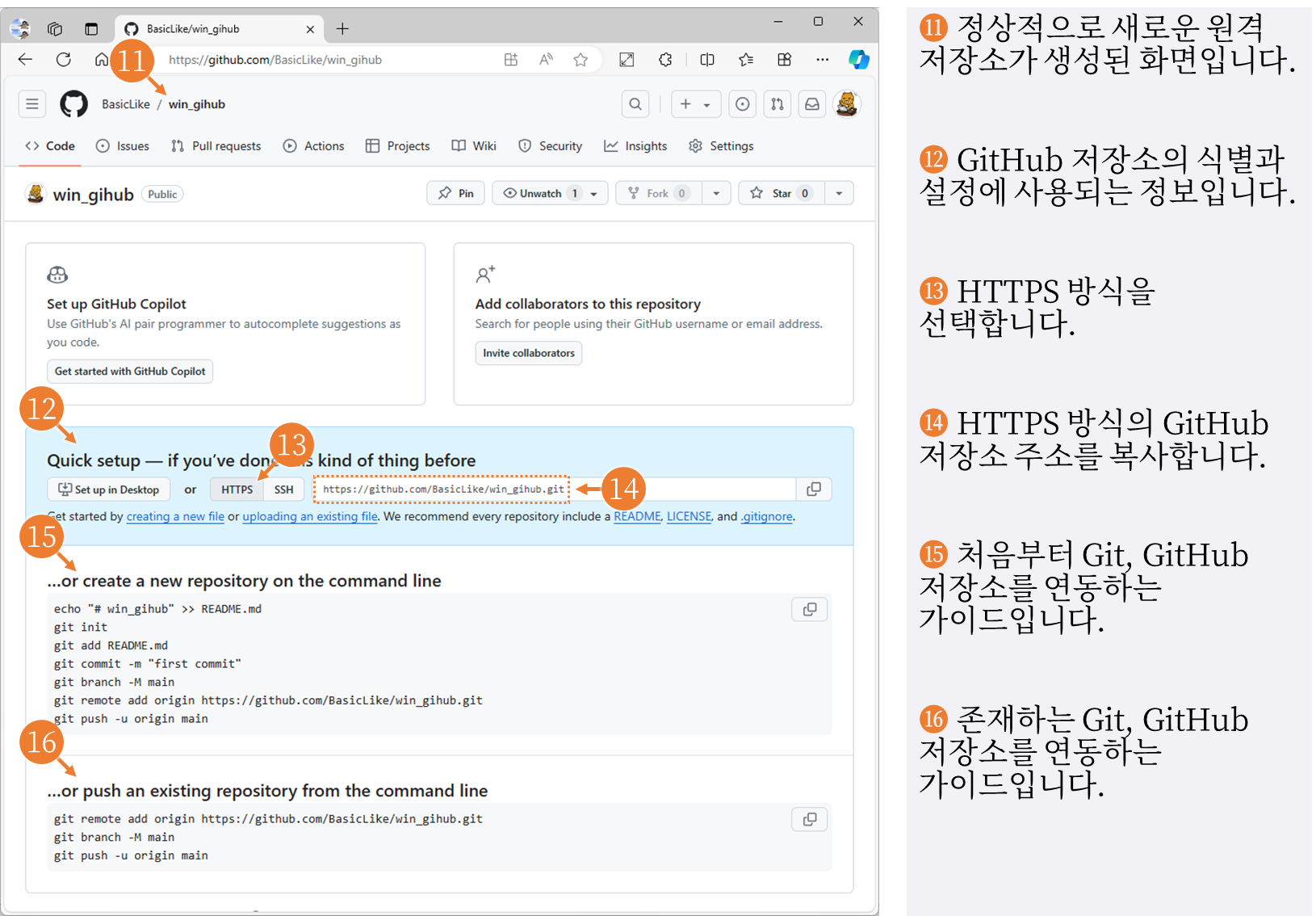
Task: Follow the creating a new file link
Action: pos(175,516)
